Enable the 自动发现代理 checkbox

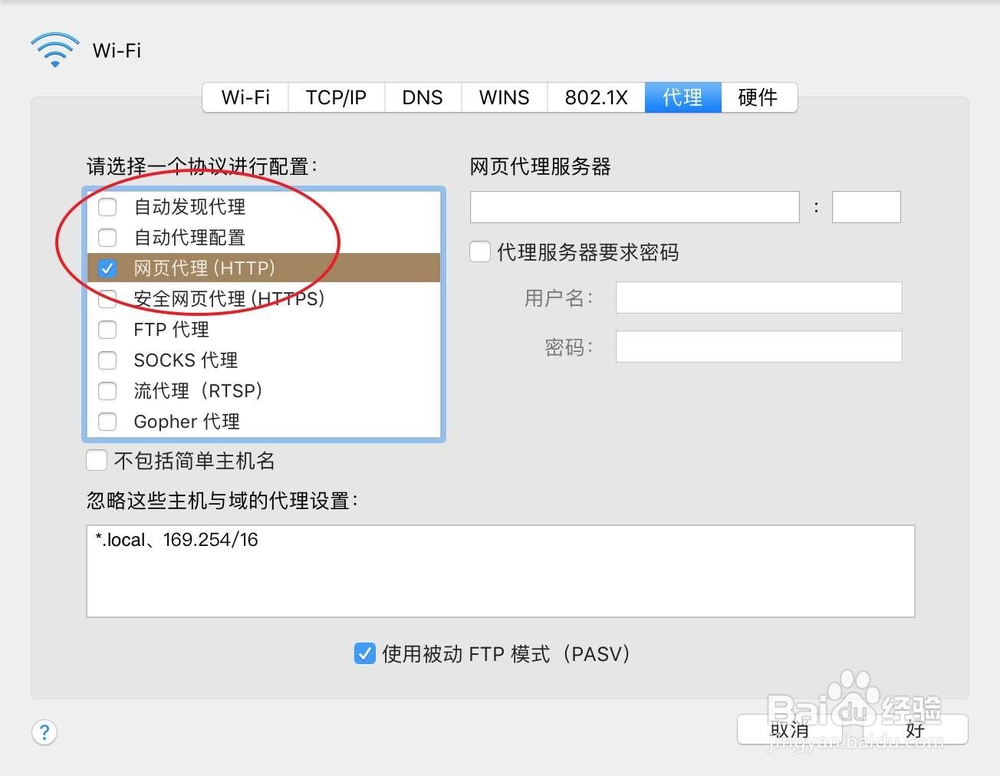pos(108,207)
